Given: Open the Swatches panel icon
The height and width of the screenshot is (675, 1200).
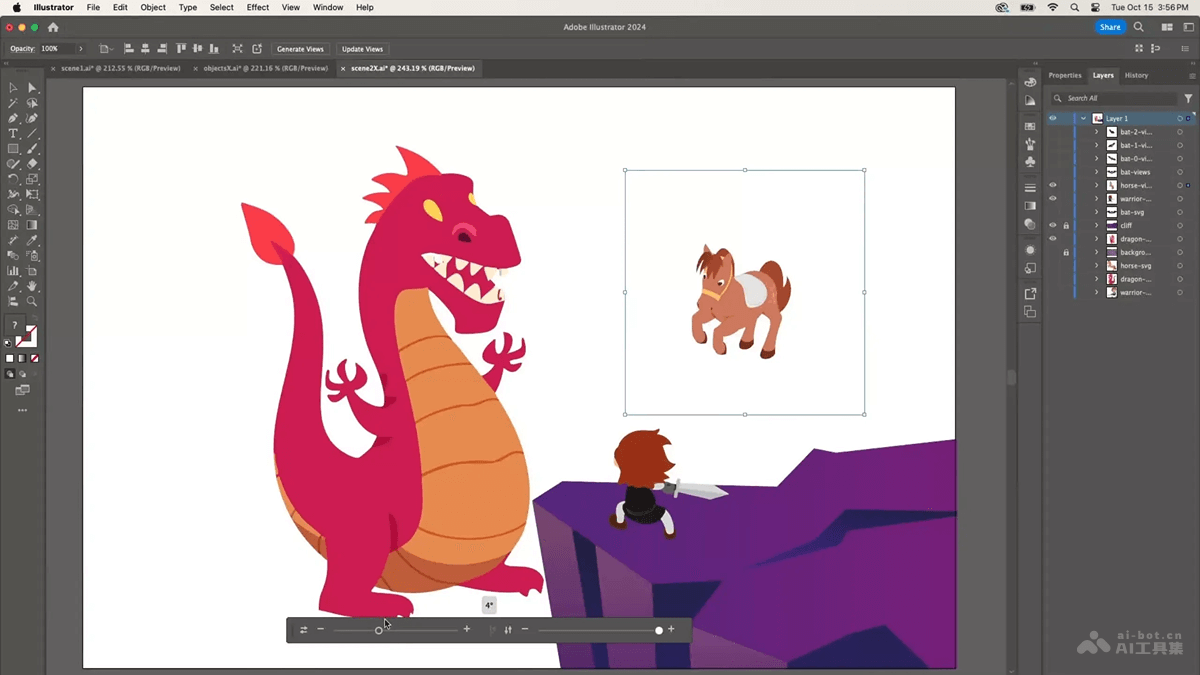Looking at the screenshot, I should (x=1031, y=126).
